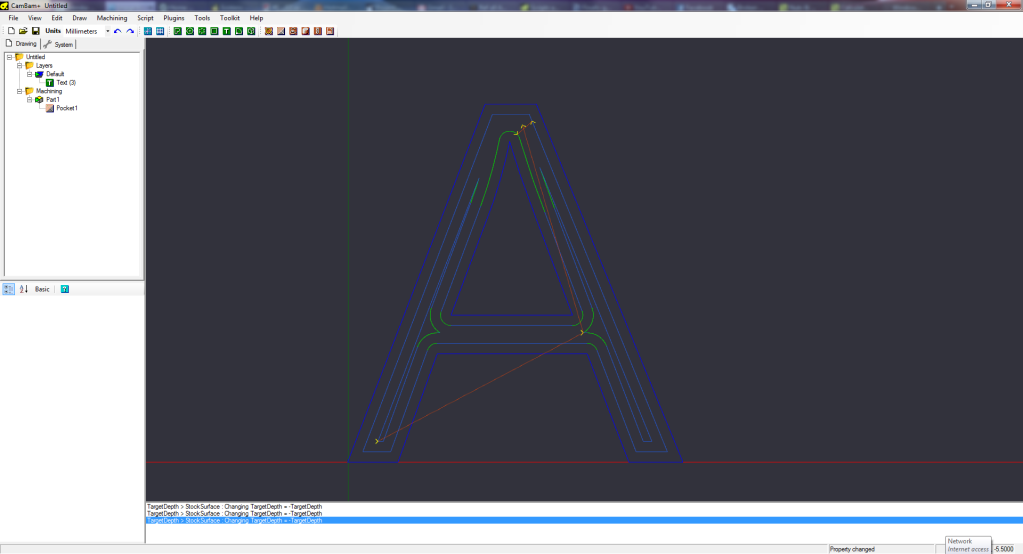Collapse the Part1 node

point(29,100)
